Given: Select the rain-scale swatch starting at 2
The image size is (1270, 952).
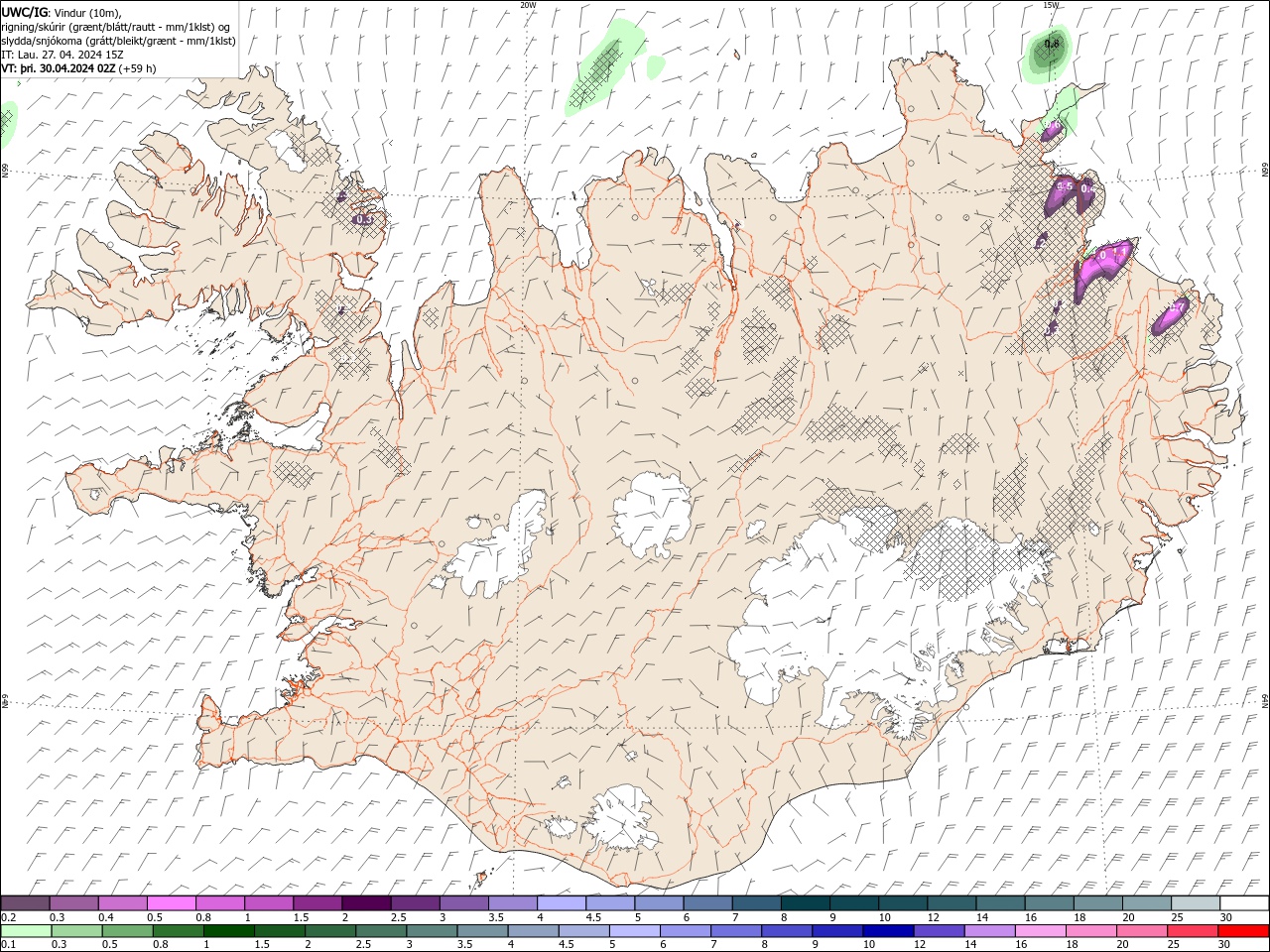Looking at the screenshot, I should click(330, 931).
